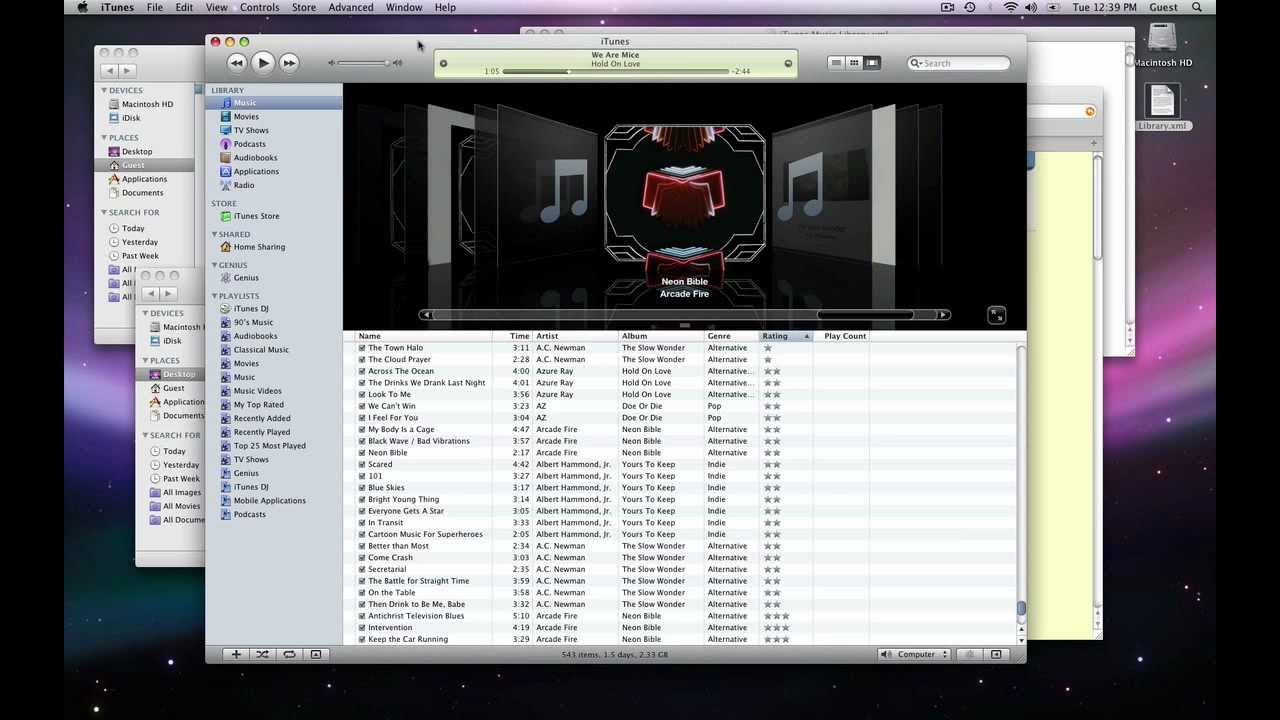Collapse PLACES in front small Finder window
The height and width of the screenshot is (720, 1280).
pos(144,360)
